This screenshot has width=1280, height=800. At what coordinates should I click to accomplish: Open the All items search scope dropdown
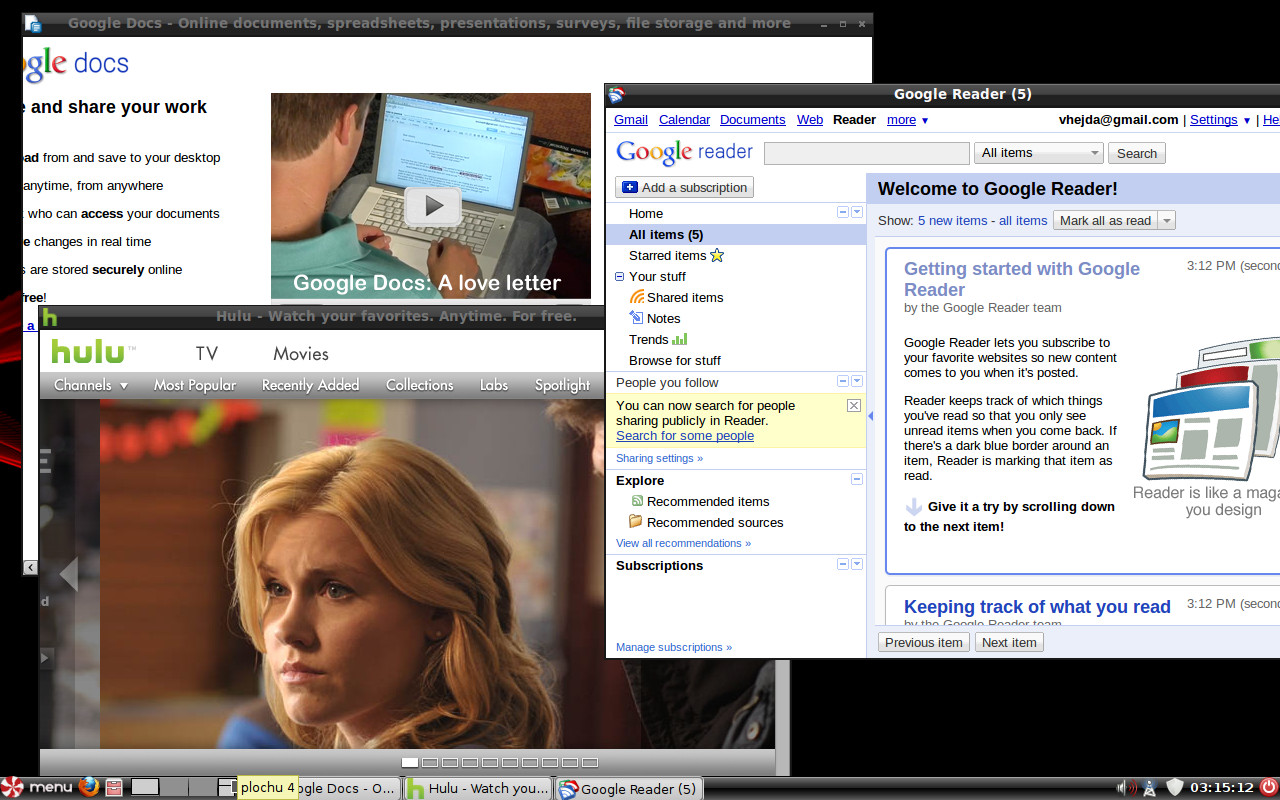(1039, 153)
